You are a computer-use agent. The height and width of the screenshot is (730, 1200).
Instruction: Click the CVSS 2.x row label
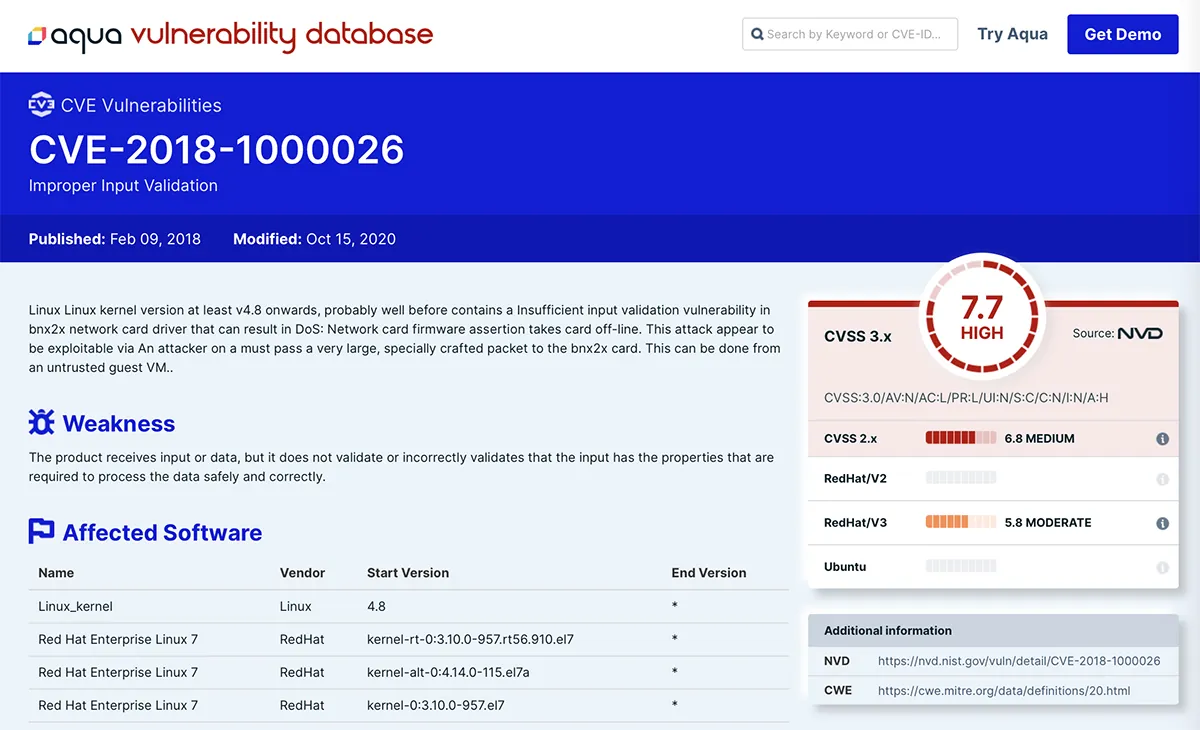(850, 439)
